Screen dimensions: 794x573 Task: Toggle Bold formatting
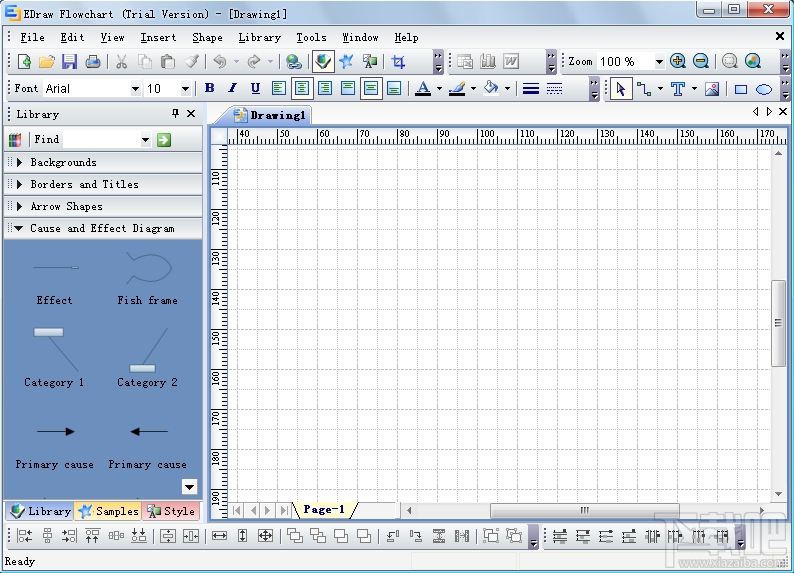(x=209, y=89)
